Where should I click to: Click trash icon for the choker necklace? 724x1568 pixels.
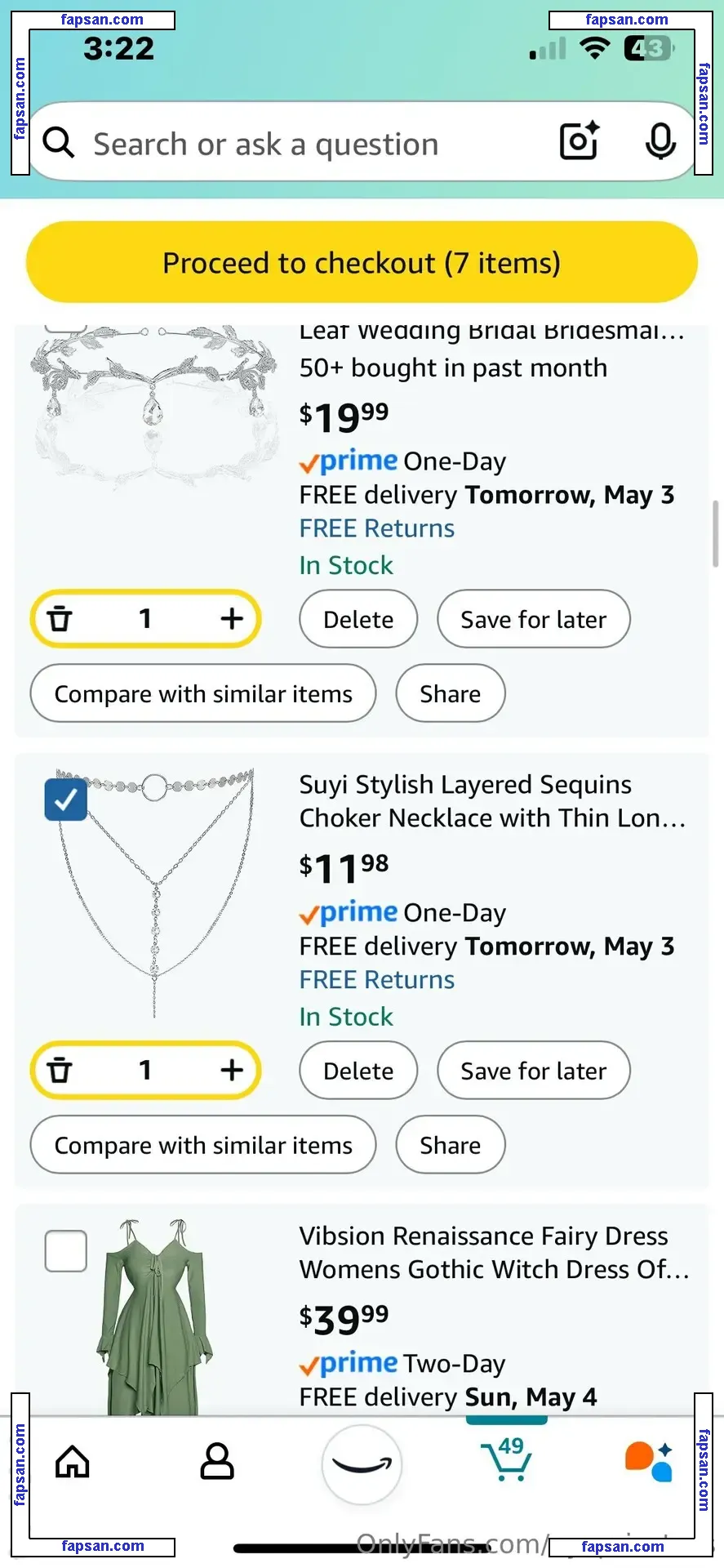click(60, 1070)
